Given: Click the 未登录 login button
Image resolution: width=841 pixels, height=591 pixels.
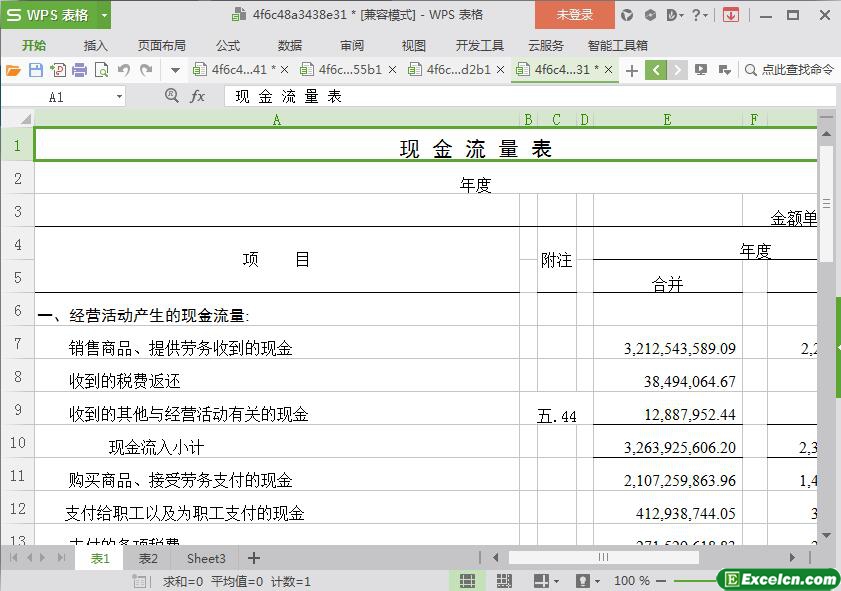Looking at the screenshot, I should pyautogui.click(x=574, y=15).
